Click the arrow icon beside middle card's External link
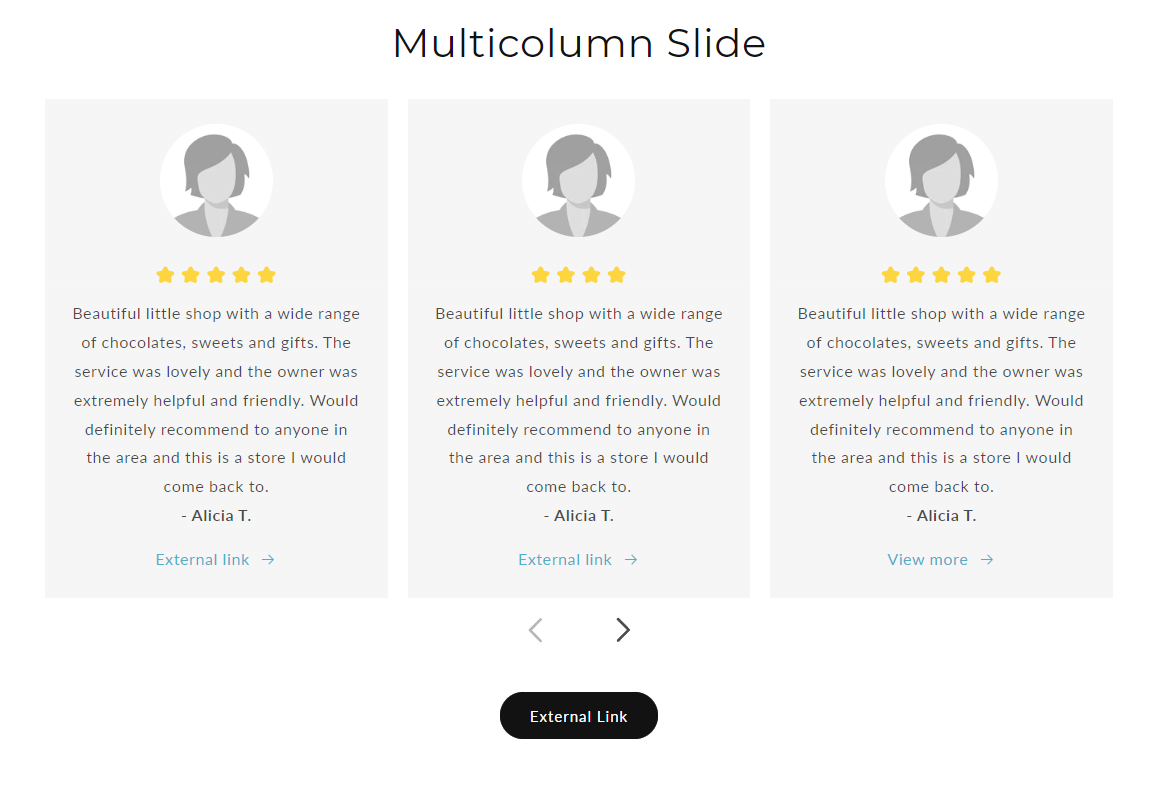1160x789 pixels. 631,560
